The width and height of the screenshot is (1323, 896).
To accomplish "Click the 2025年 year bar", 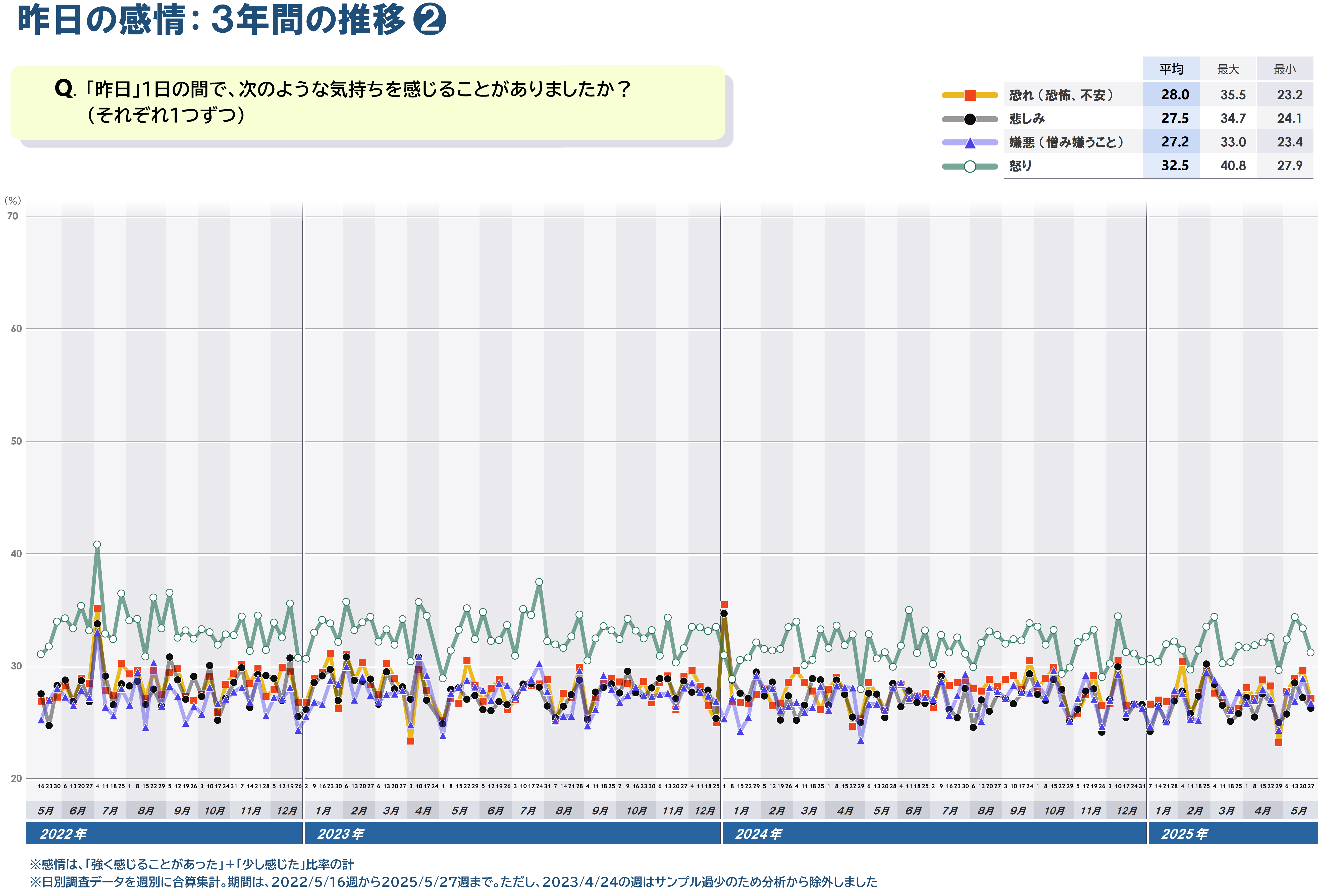I will coord(1233,833).
